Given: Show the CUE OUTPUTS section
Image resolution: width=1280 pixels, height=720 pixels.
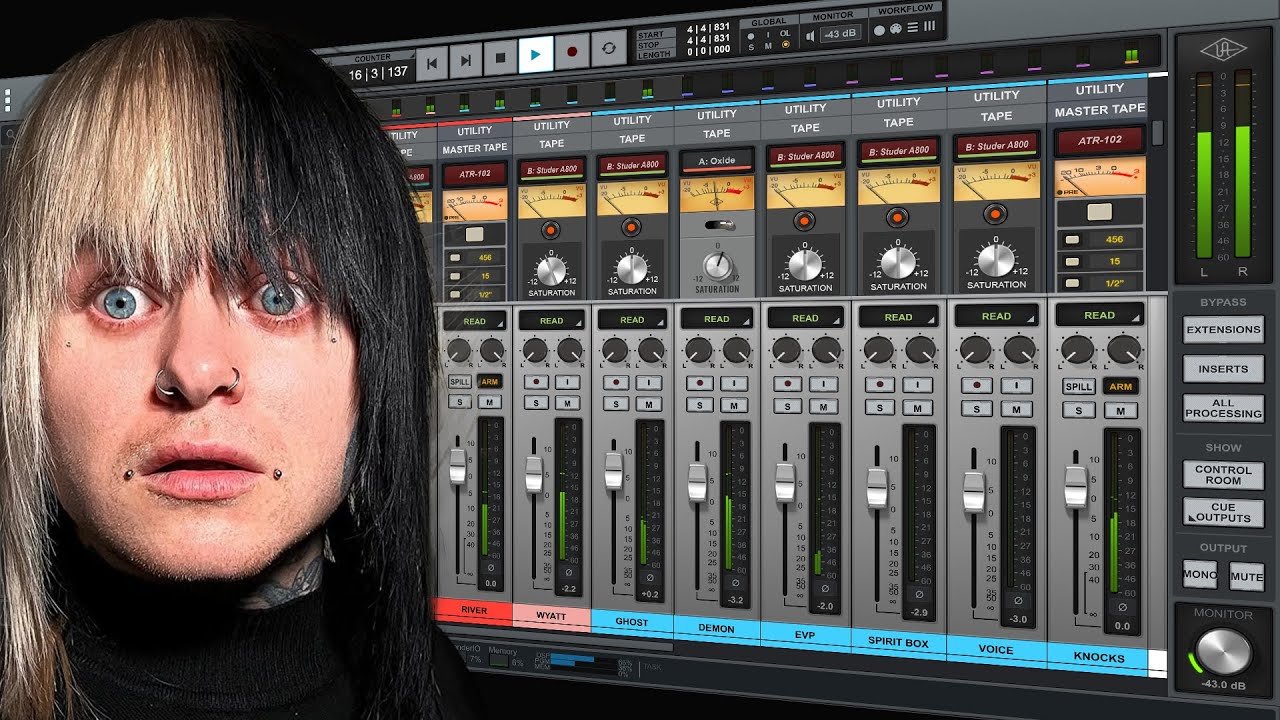Looking at the screenshot, I should [1223, 512].
